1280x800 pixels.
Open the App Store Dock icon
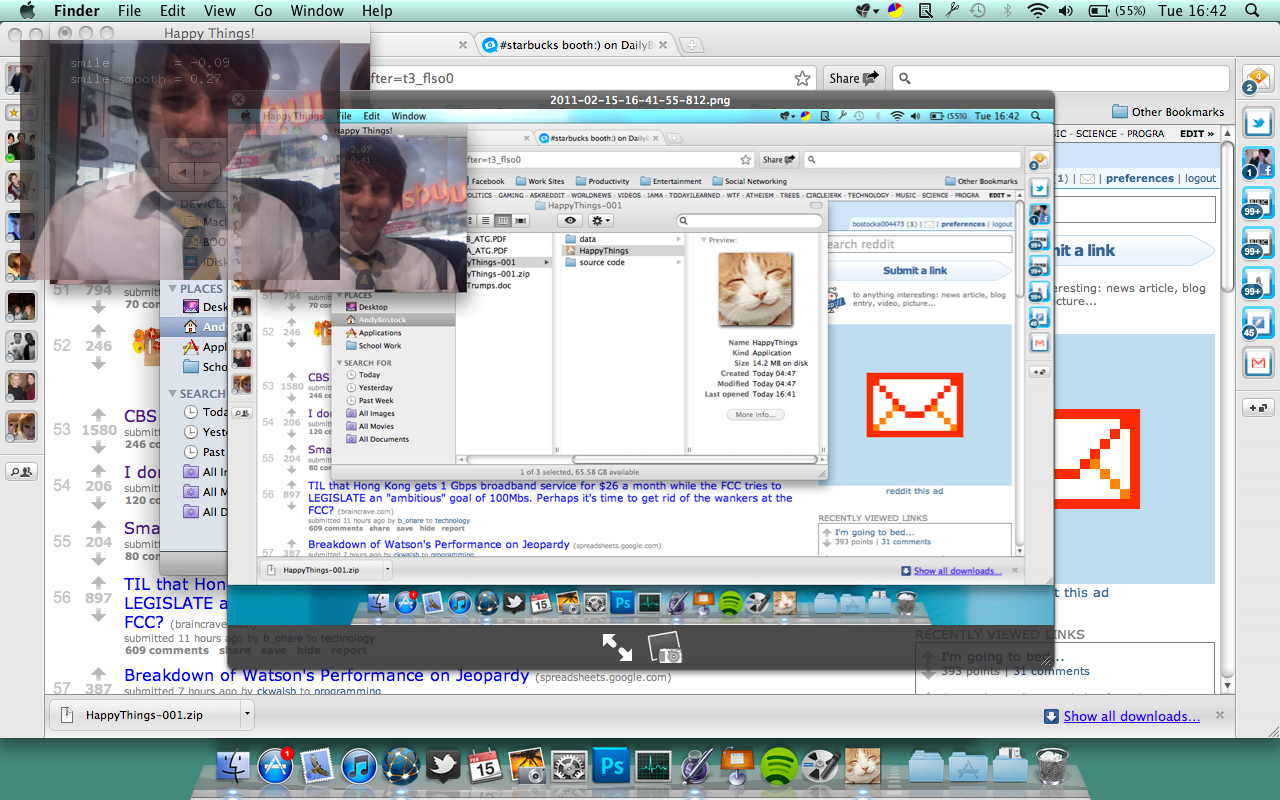pyautogui.click(x=275, y=767)
